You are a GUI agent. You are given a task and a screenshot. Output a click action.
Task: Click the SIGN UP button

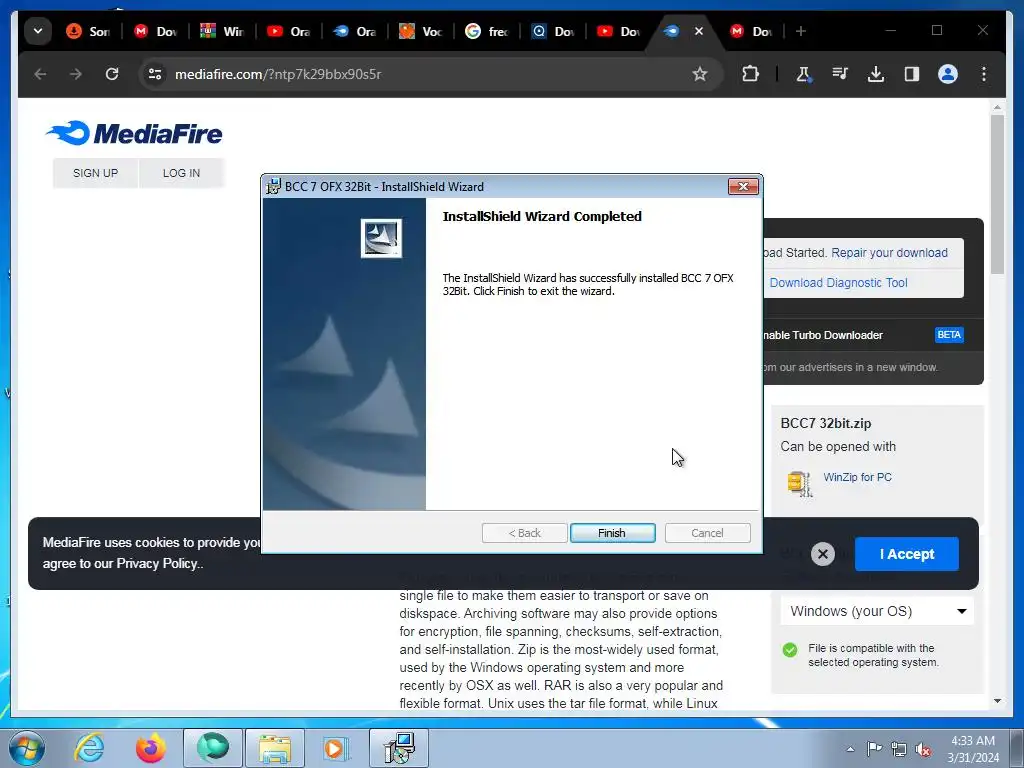[x=95, y=173]
